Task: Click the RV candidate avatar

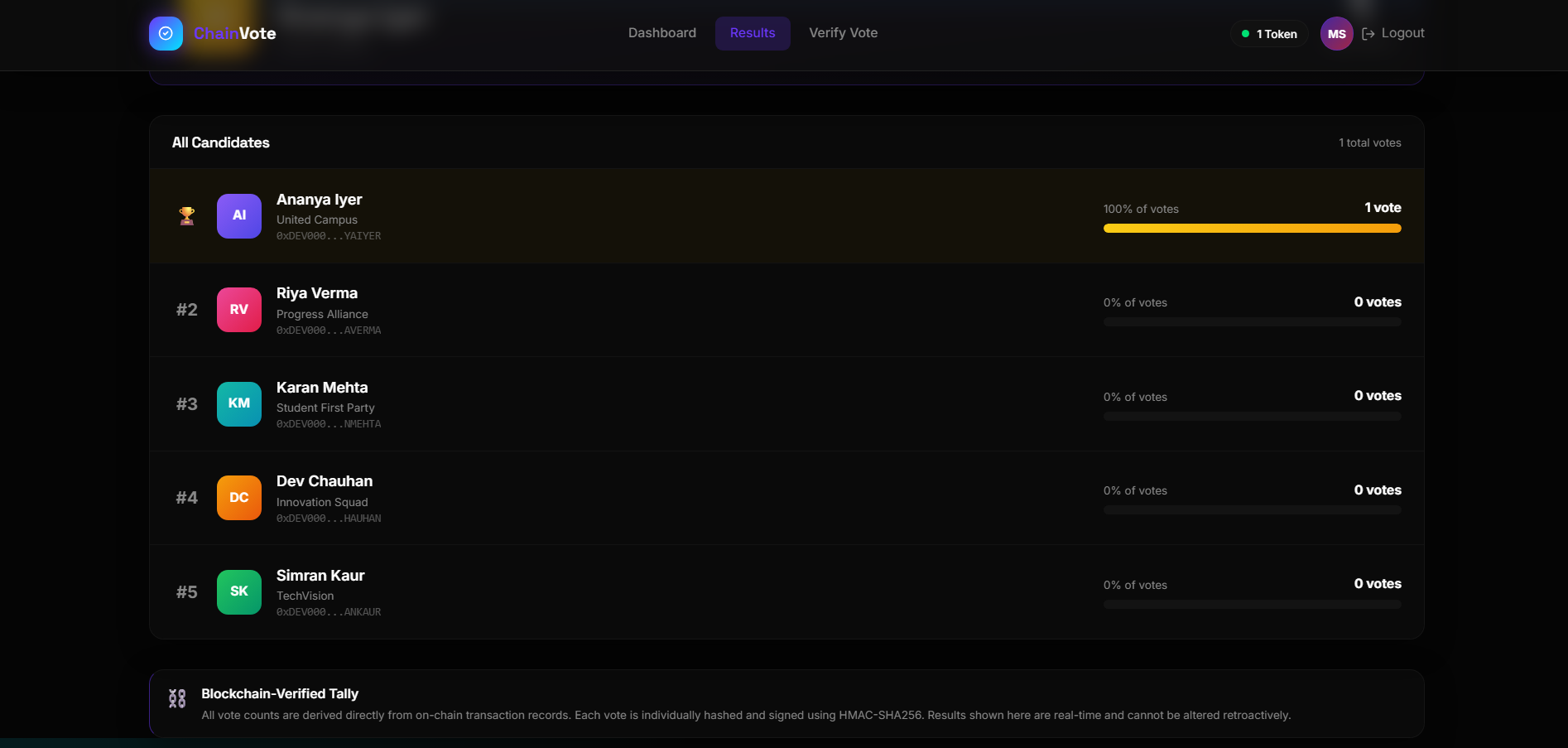Action: pos(239,310)
